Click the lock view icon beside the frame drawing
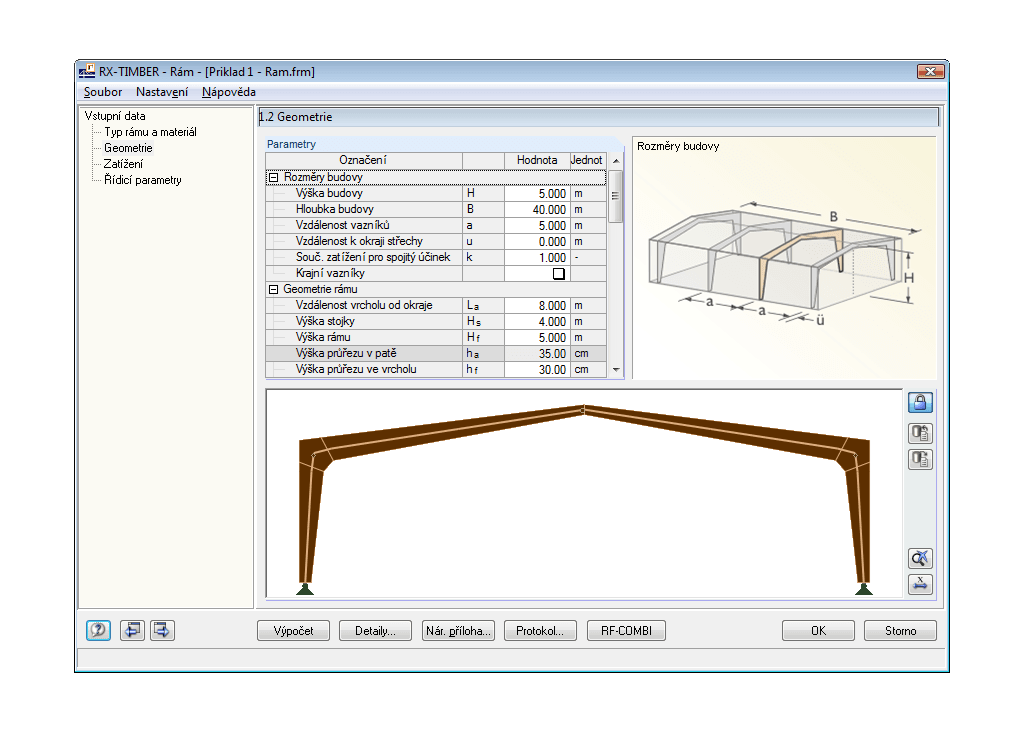This screenshot has width=1024, height=733. tap(920, 402)
